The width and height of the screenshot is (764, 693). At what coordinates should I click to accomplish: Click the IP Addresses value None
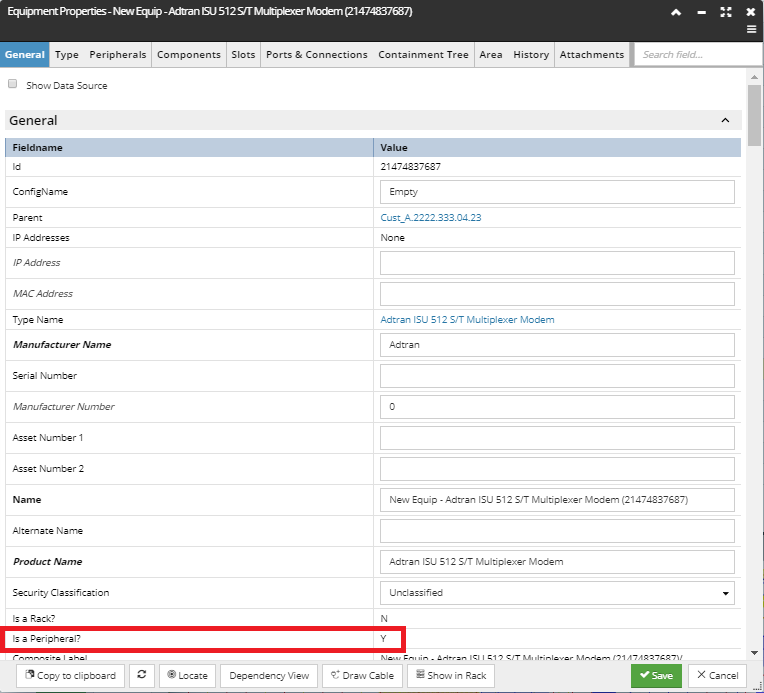pyautogui.click(x=392, y=238)
